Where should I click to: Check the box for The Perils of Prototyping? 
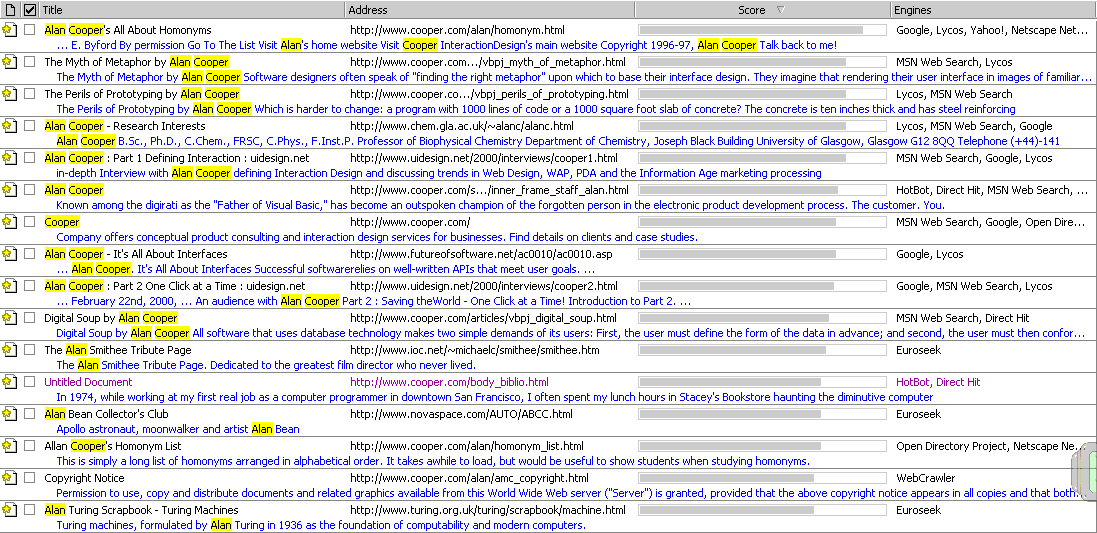30,94
